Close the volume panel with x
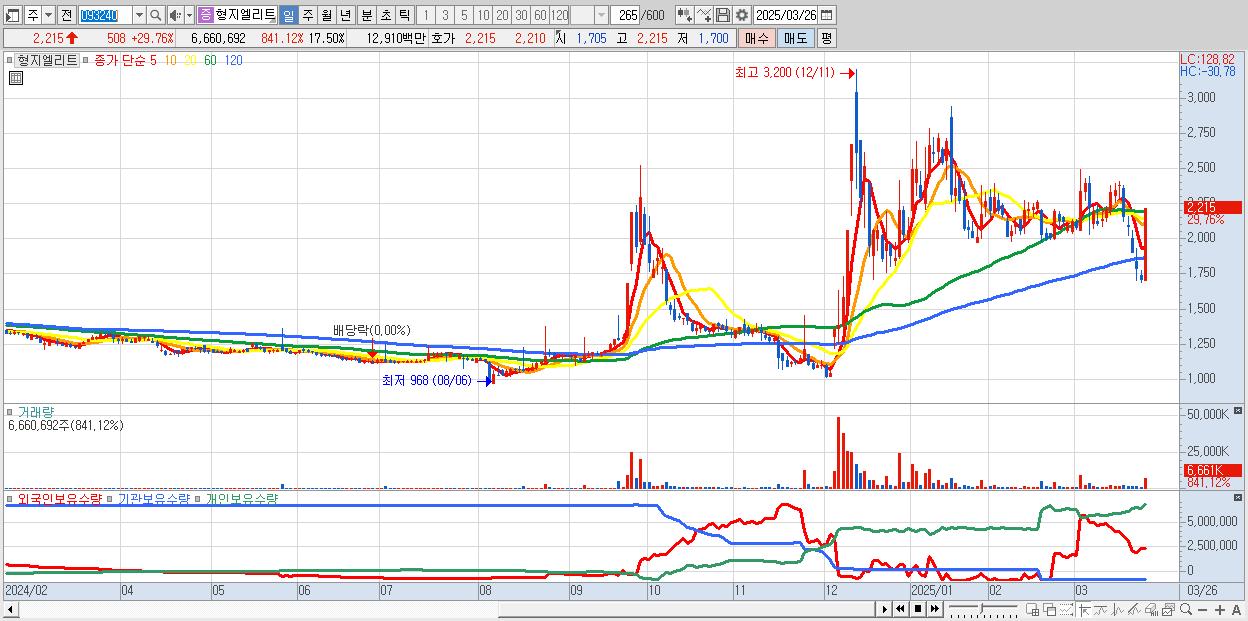Screen dimensions: 1248x621 point(1239,411)
